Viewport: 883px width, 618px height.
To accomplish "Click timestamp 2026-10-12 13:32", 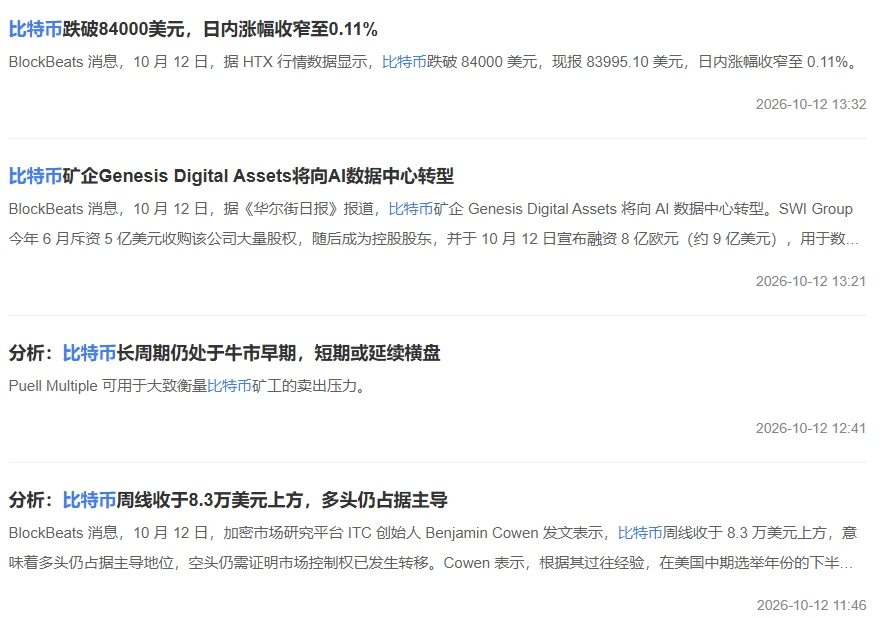I will click(x=811, y=104).
